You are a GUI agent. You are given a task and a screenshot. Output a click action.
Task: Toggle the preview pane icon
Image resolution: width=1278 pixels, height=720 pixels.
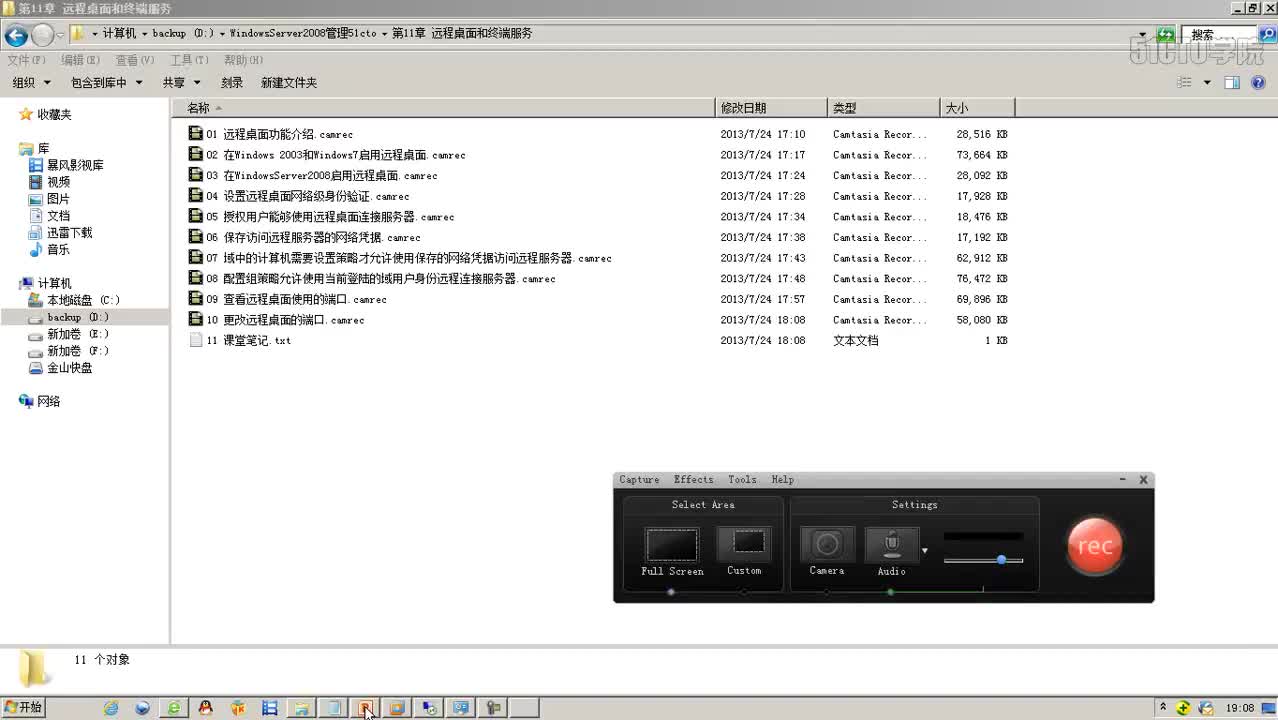tap(1232, 83)
